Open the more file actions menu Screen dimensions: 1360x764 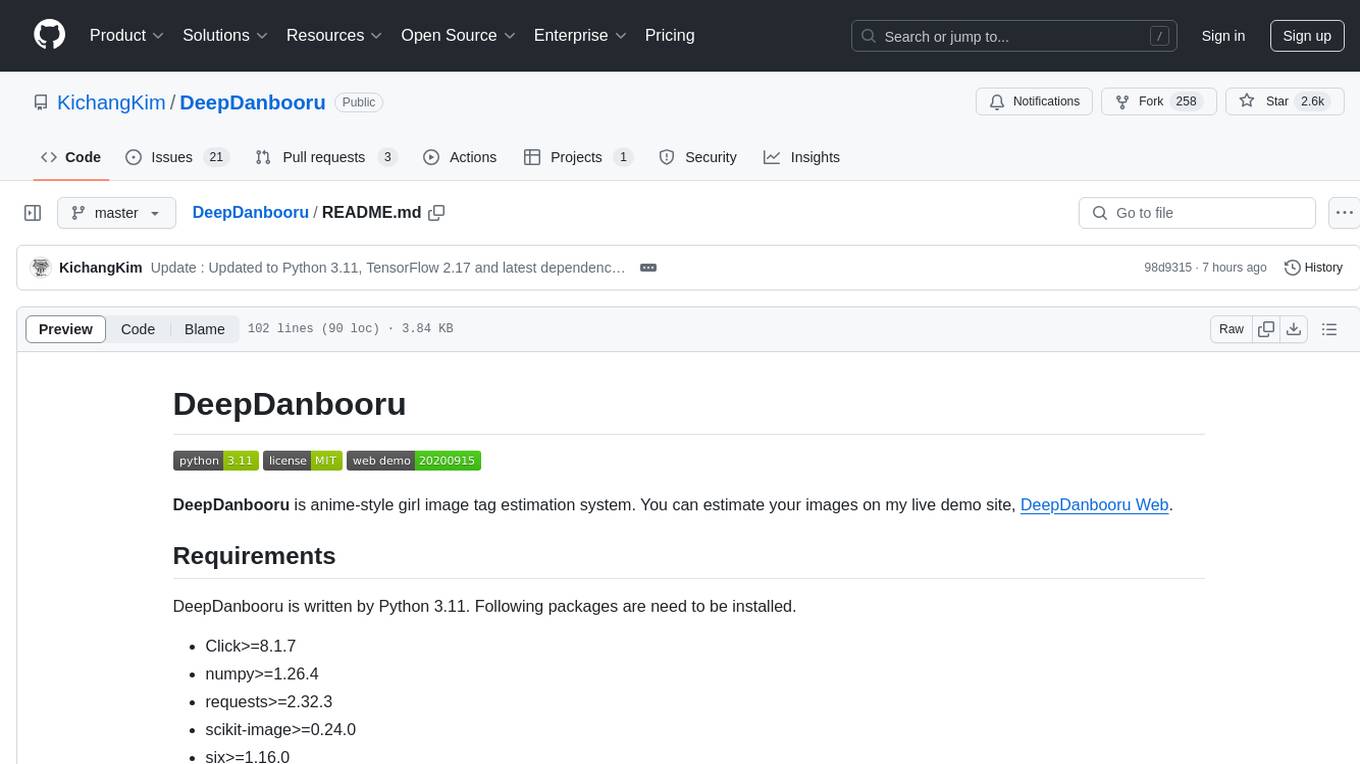1344,213
